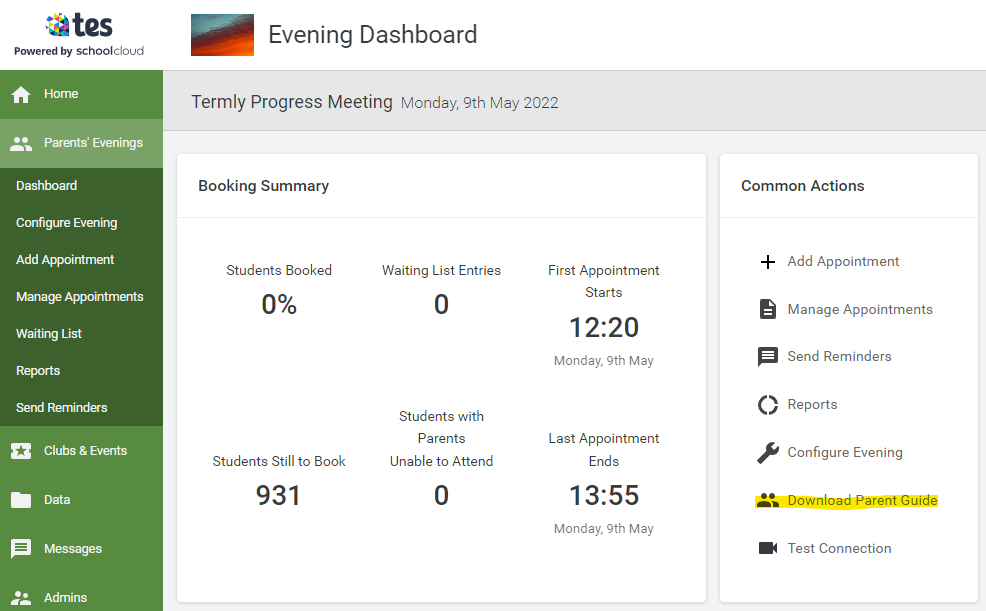
Task: Open Waiting List from the sidebar
Action: [49, 334]
